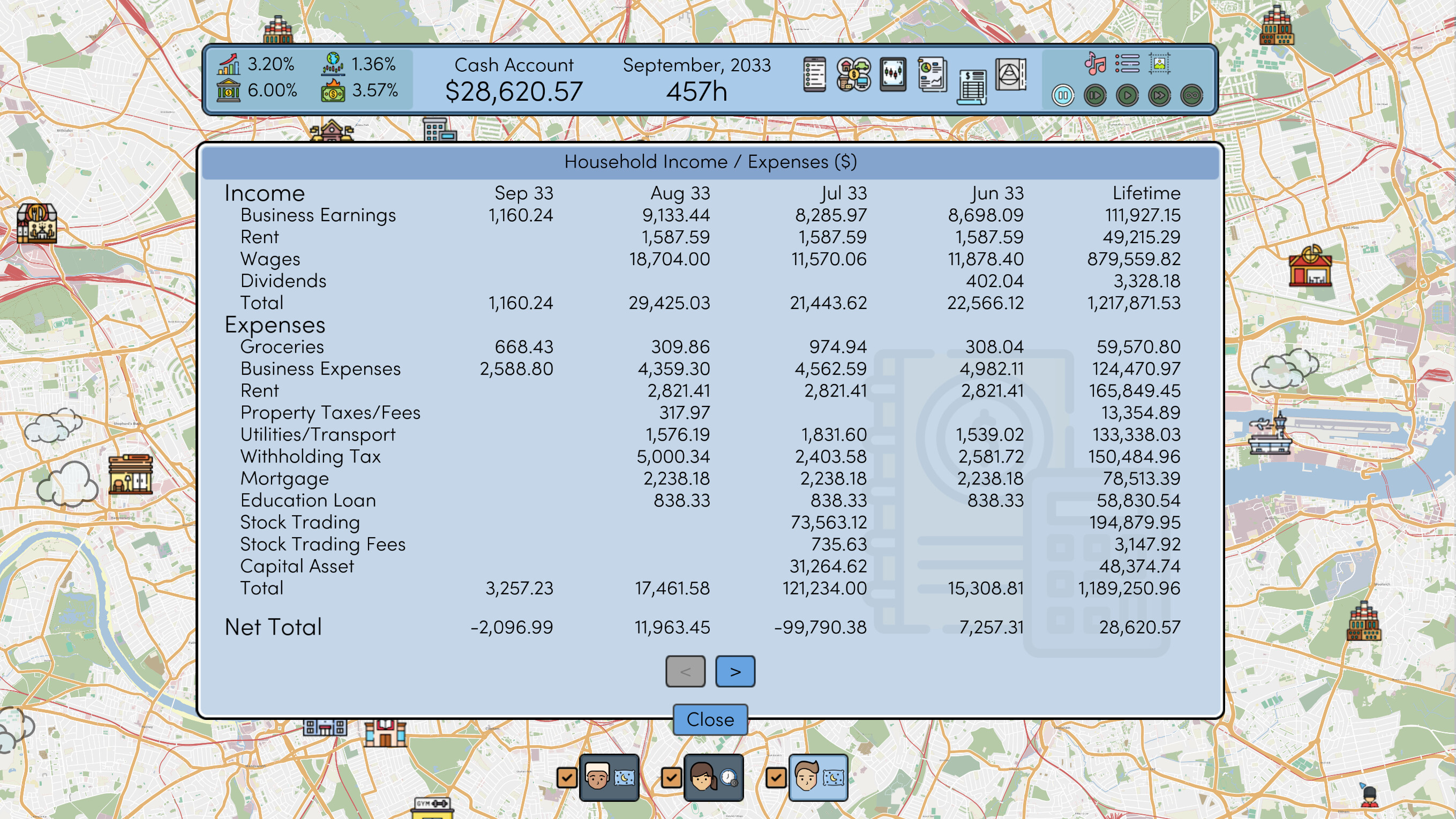This screenshot has width=1456, height=819.
Task: Open the income/expenses ledger icon
Action: click(x=971, y=88)
